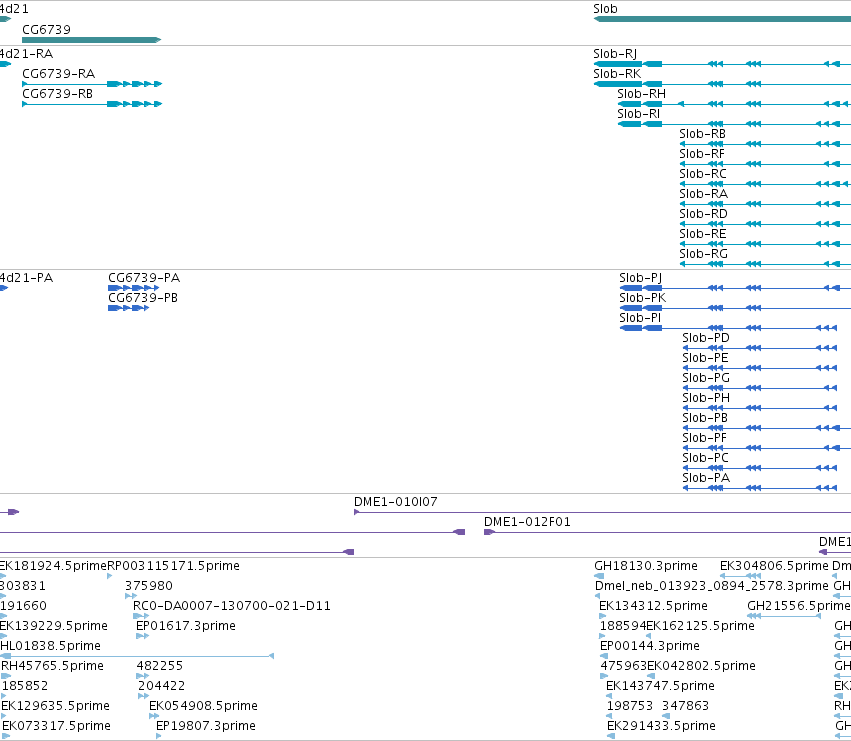Click the Slob-RJ transcript label
Screen dimensions: 851x741
(615, 54)
